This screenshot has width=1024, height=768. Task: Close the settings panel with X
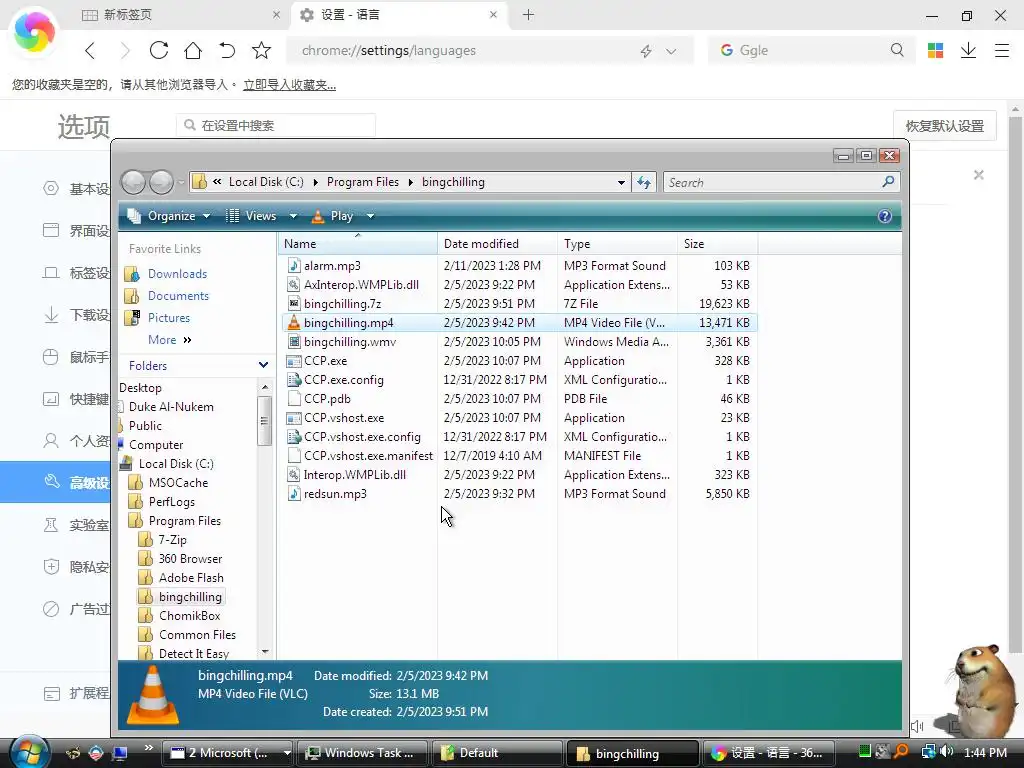coord(978,175)
